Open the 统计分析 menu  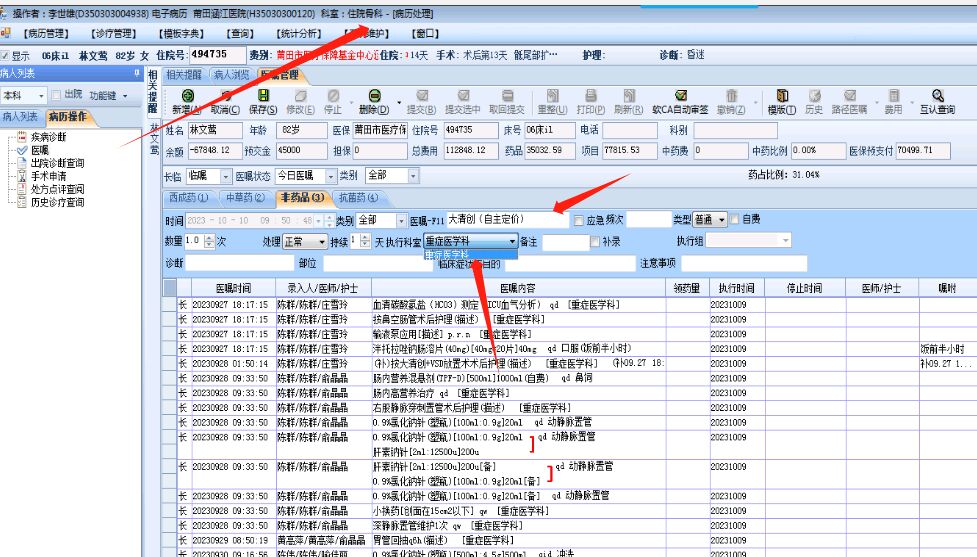[298, 34]
